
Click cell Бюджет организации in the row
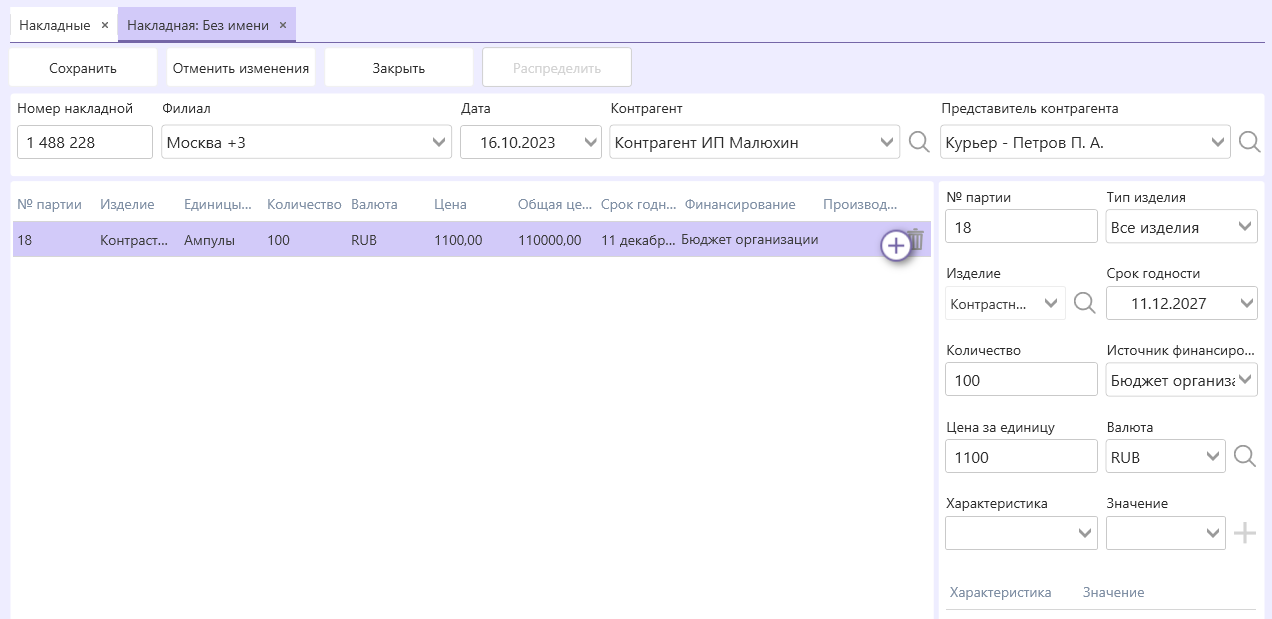(x=750, y=240)
